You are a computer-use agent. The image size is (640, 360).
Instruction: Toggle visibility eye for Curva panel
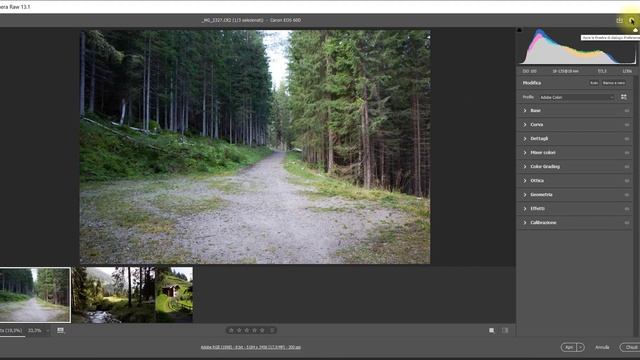[627, 124]
